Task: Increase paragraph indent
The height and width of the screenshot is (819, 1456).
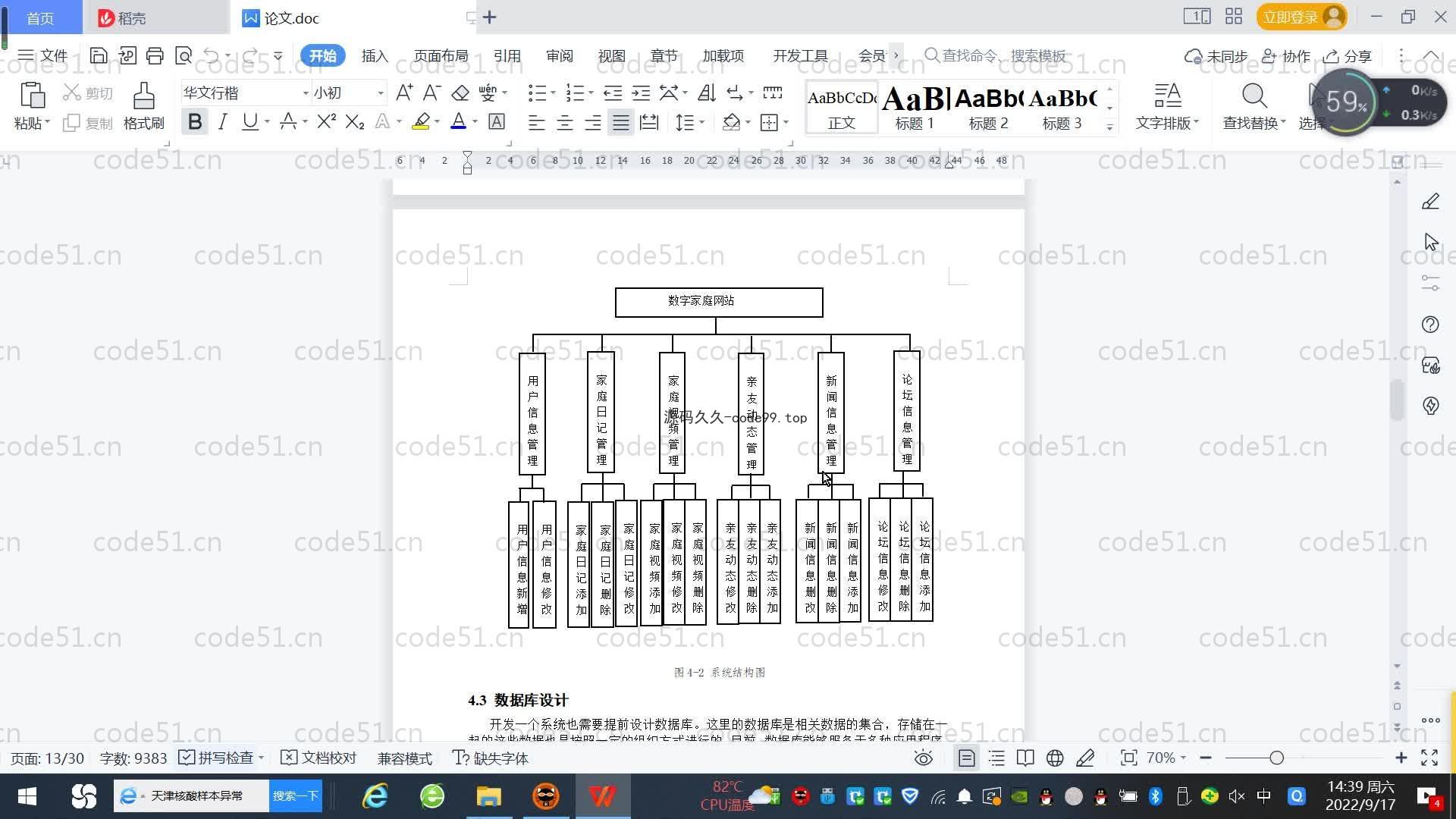Action: click(641, 93)
